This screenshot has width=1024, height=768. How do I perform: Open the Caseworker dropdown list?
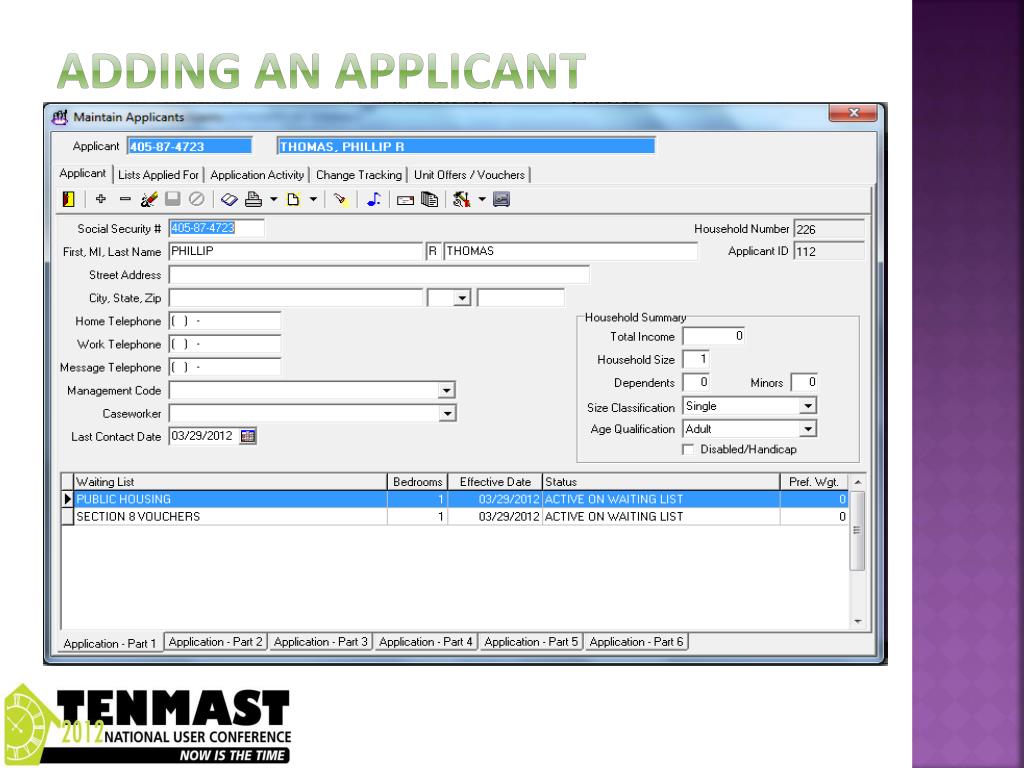click(447, 413)
